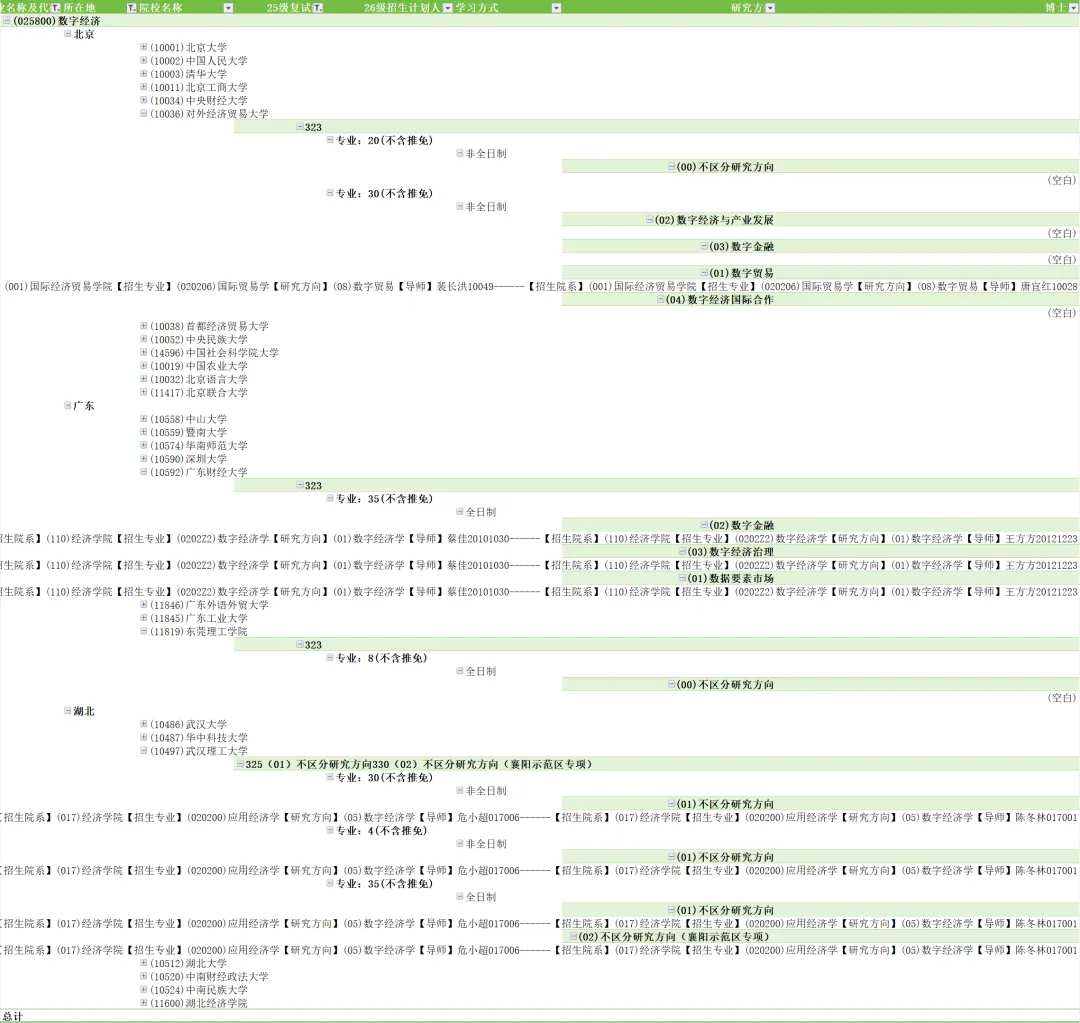Viewport: 1080px width, 1023px height.
Task: Collapse (10036)对外经济贸易大学 row
Action: [x=143, y=113]
